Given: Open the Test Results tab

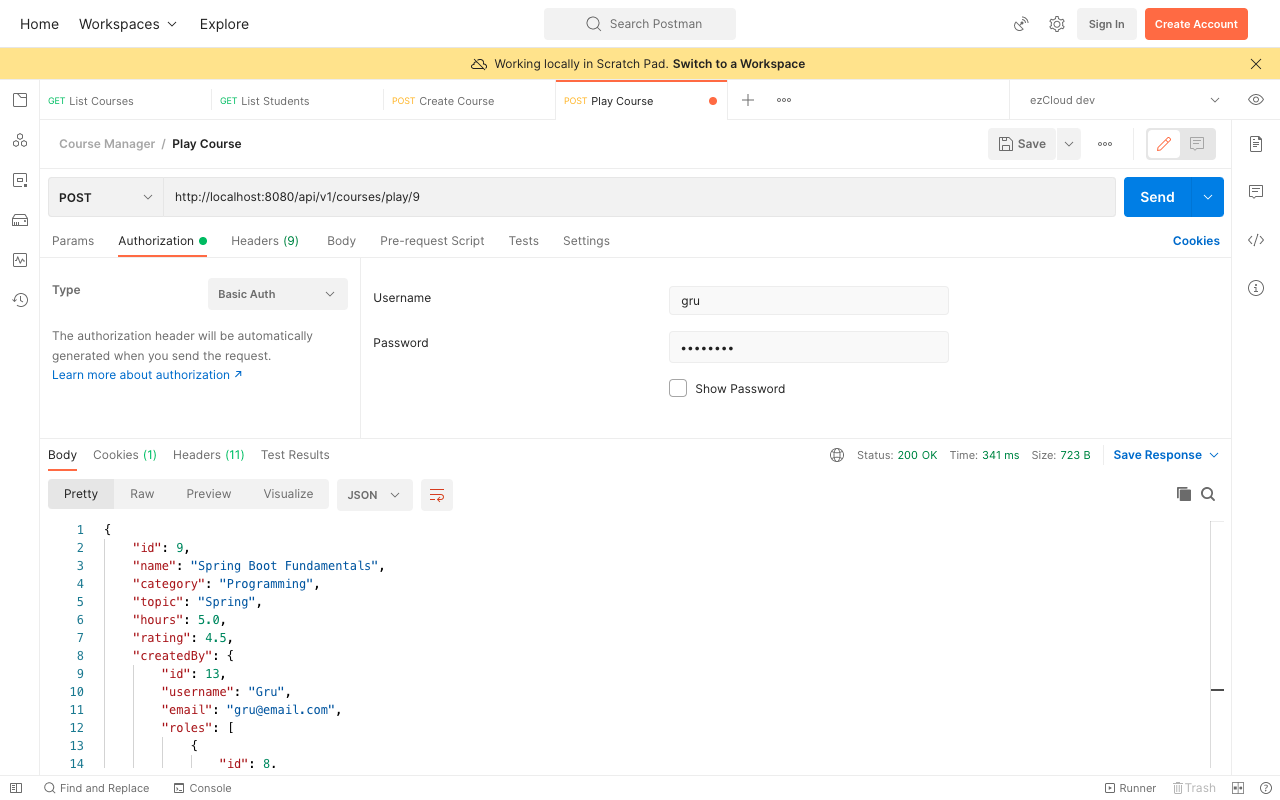Looking at the screenshot, I should (295, 455).
